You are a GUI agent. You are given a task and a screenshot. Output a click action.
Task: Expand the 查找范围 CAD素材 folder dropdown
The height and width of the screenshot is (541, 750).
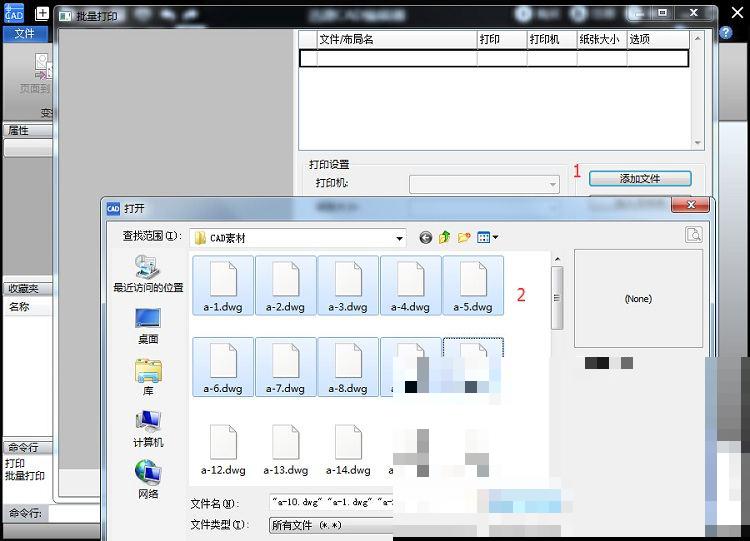(x=399, y=238)
